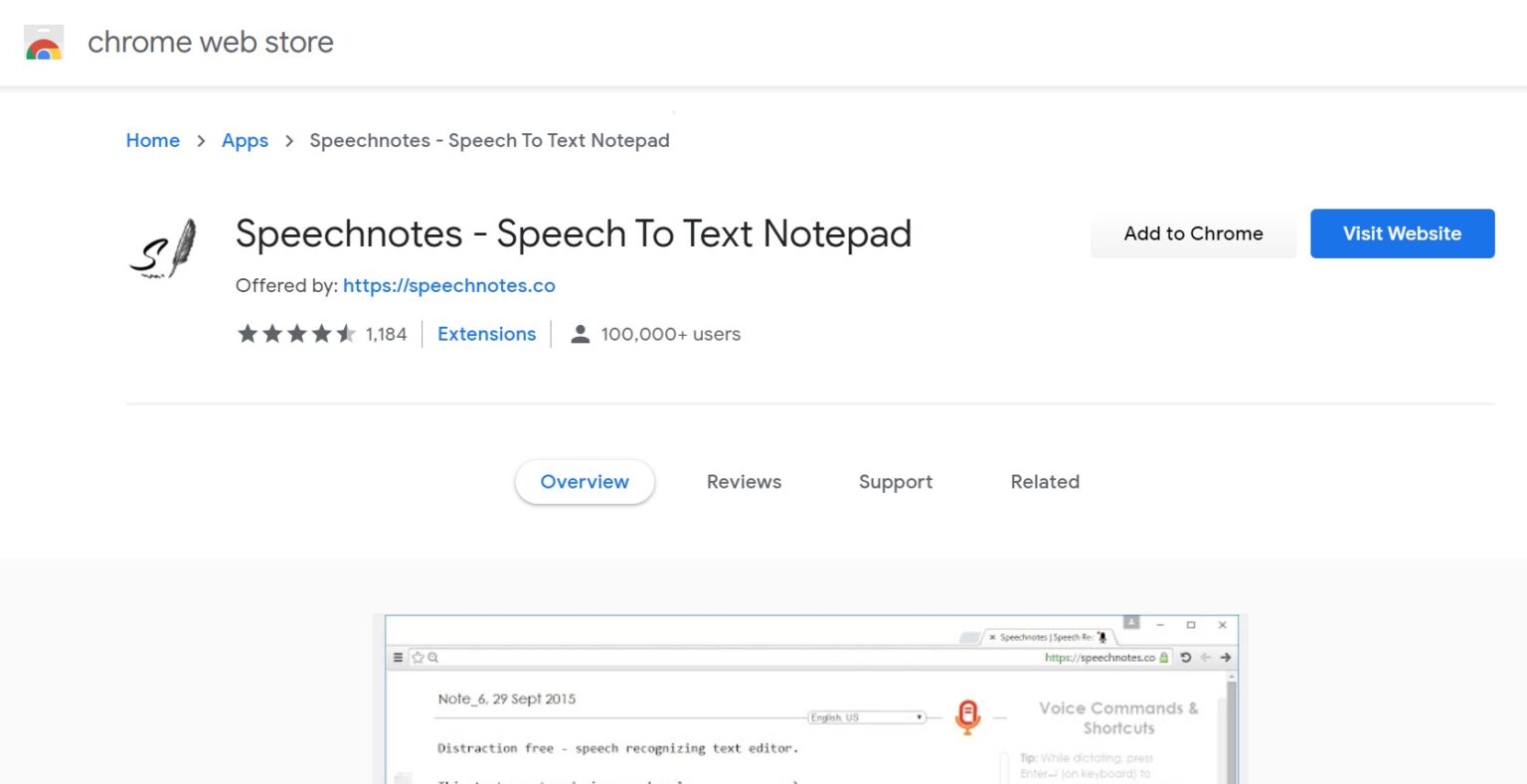
Task: Click the chrome web store header title
Action: [211, 43]
